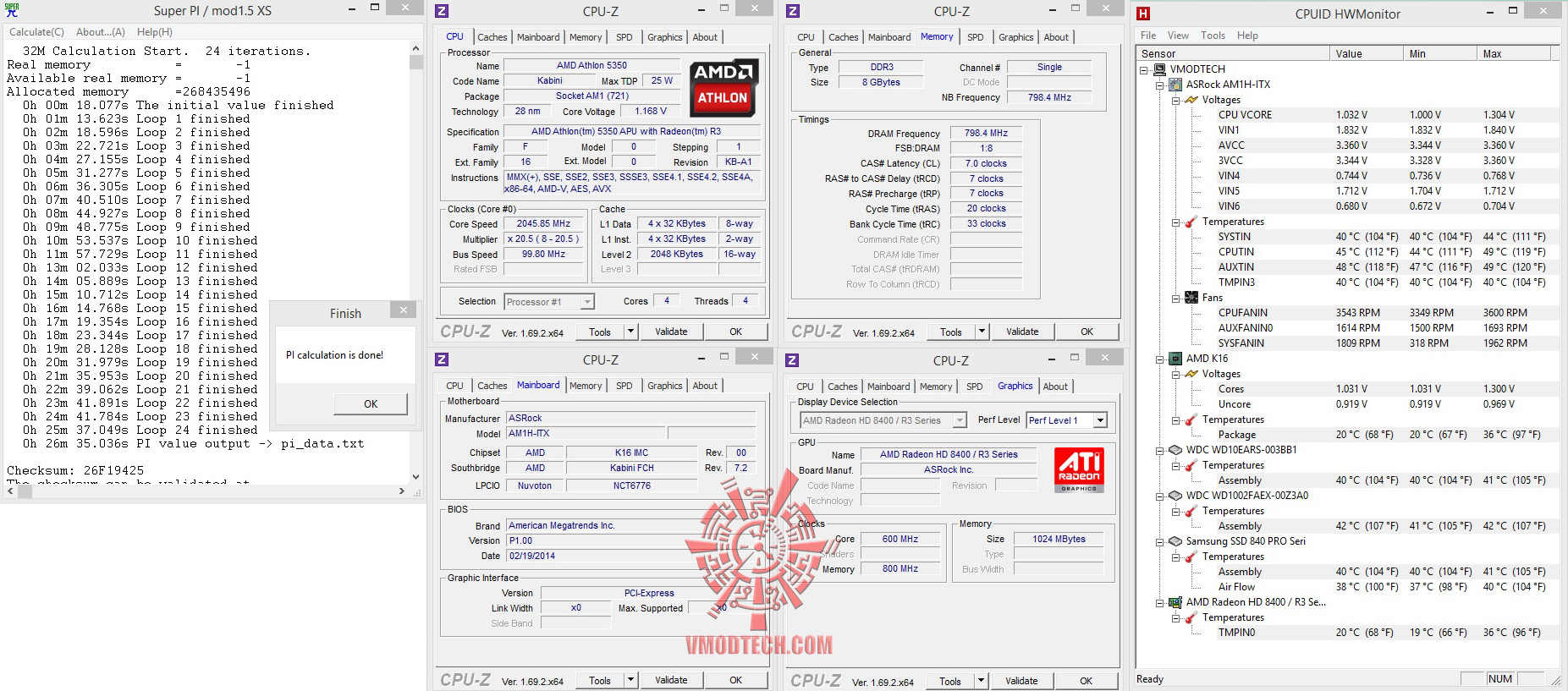Screen dimensions: 1568x691
Task: Click the Temperatures icon under WDC WD1002FAEX-00Z3A0
Action: pyautogui.click(x=1191, y=511)
